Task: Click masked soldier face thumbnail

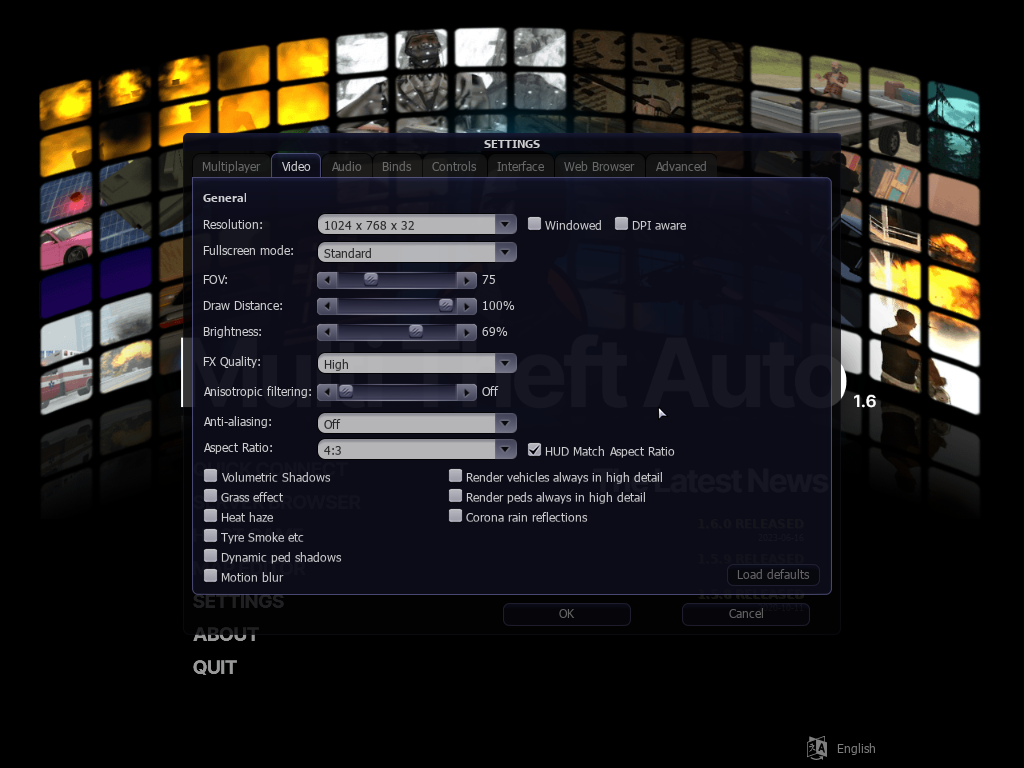Action: click(x=421, y=48)
